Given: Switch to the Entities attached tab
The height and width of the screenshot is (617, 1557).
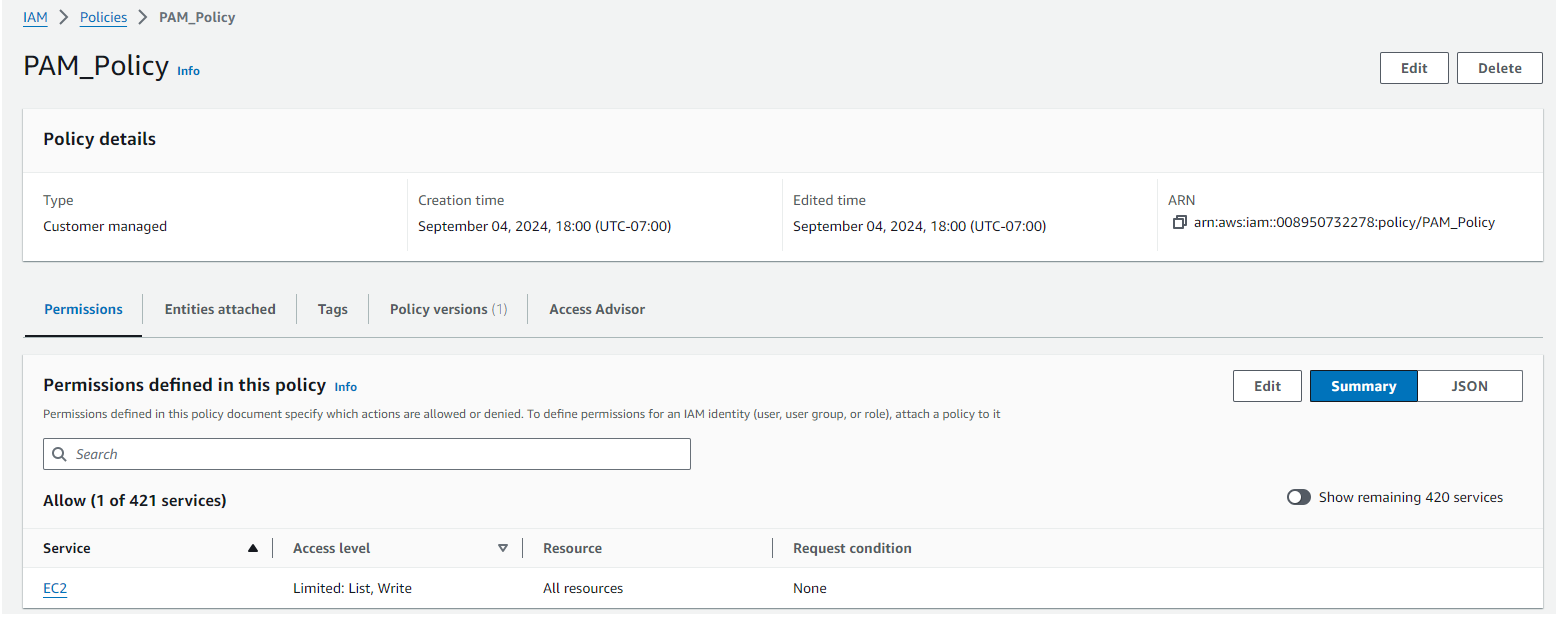Looking at the screenshot, I should pyautogui.click(x=219, y=309).
